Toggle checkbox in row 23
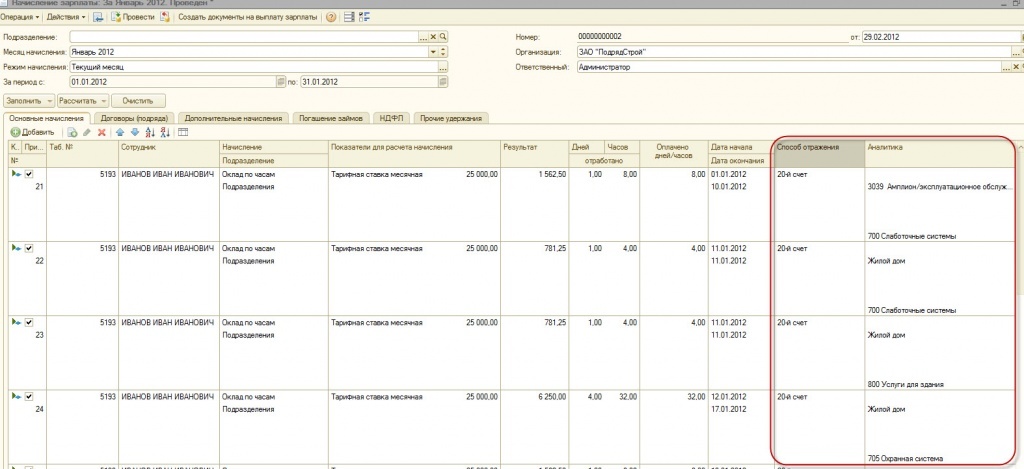Viewport: 1024px width, 469px height. pos(29,323)
